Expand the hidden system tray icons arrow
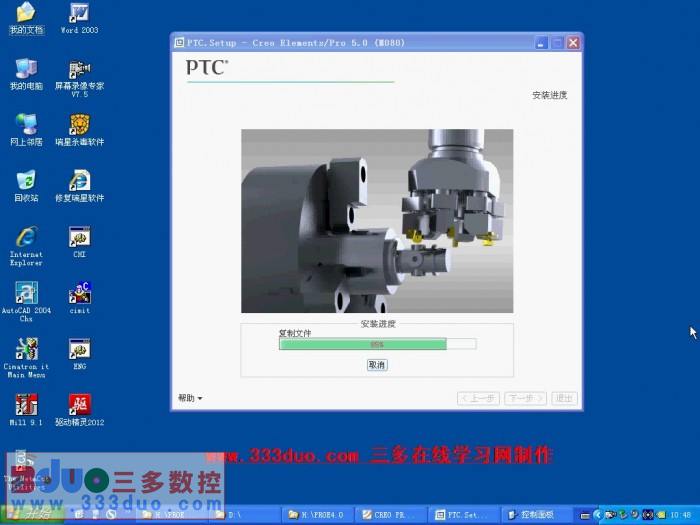 pos(597,515)
